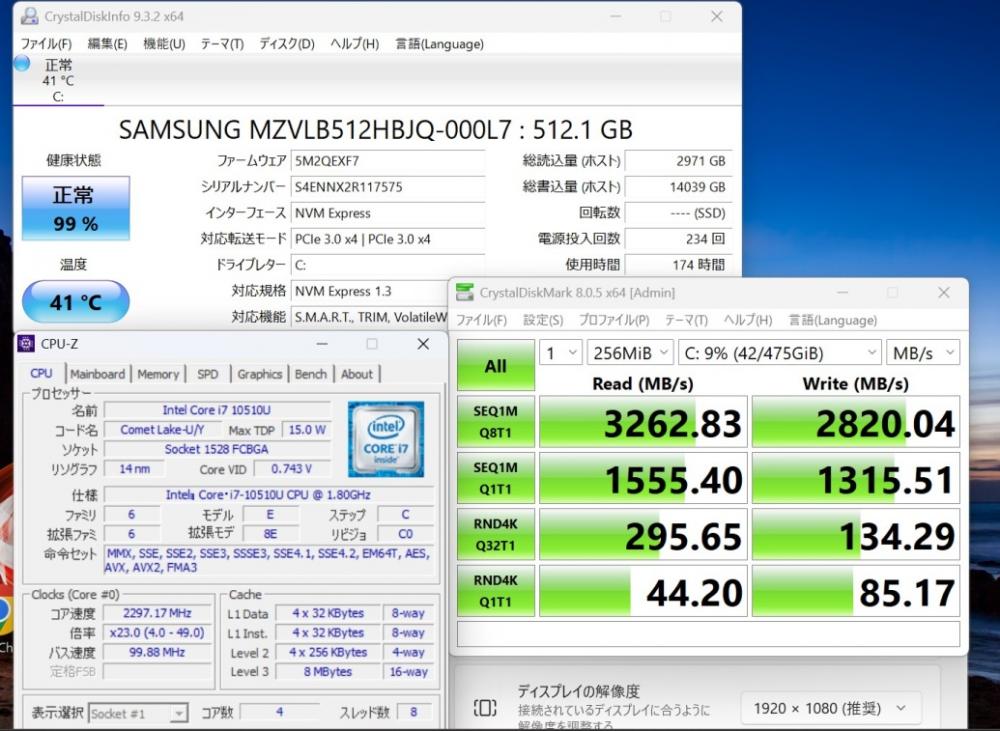
Task: Click the firmware field 5M2QEXF7
Action: [388, 161]
